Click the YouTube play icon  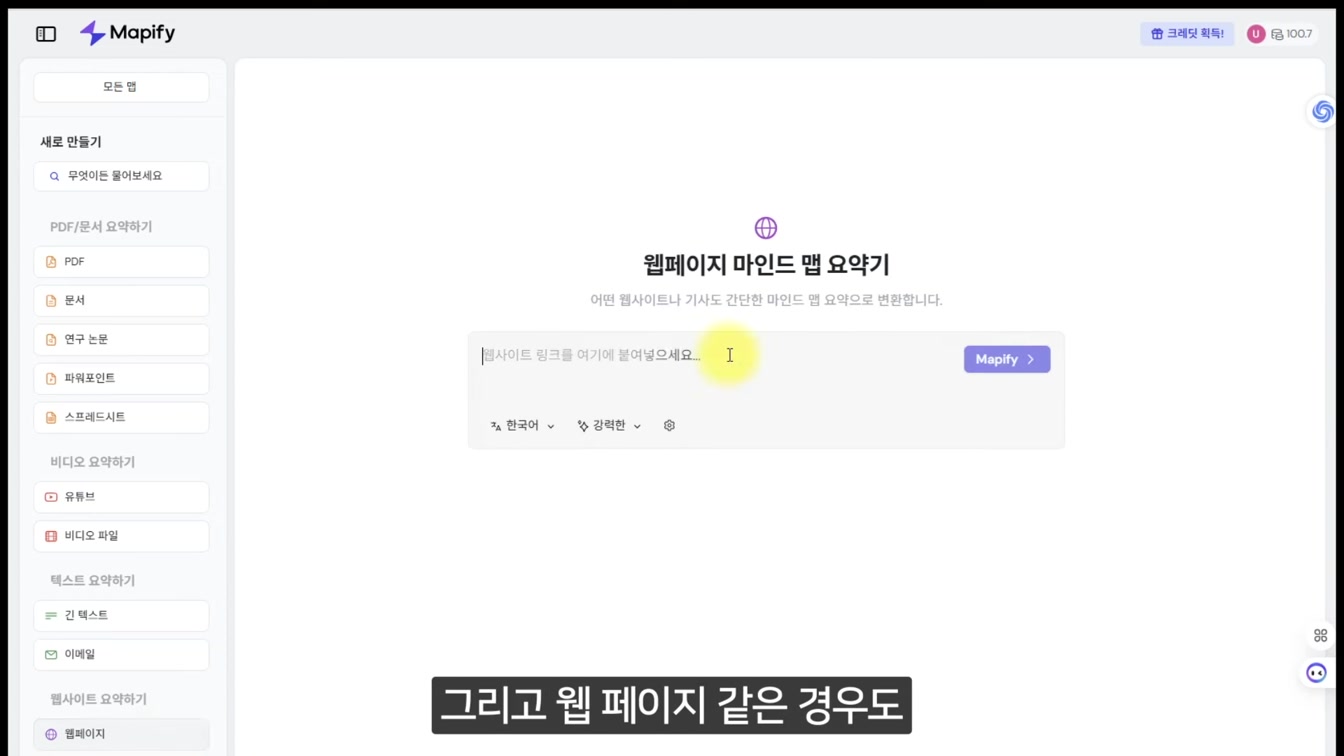[51, 497]
